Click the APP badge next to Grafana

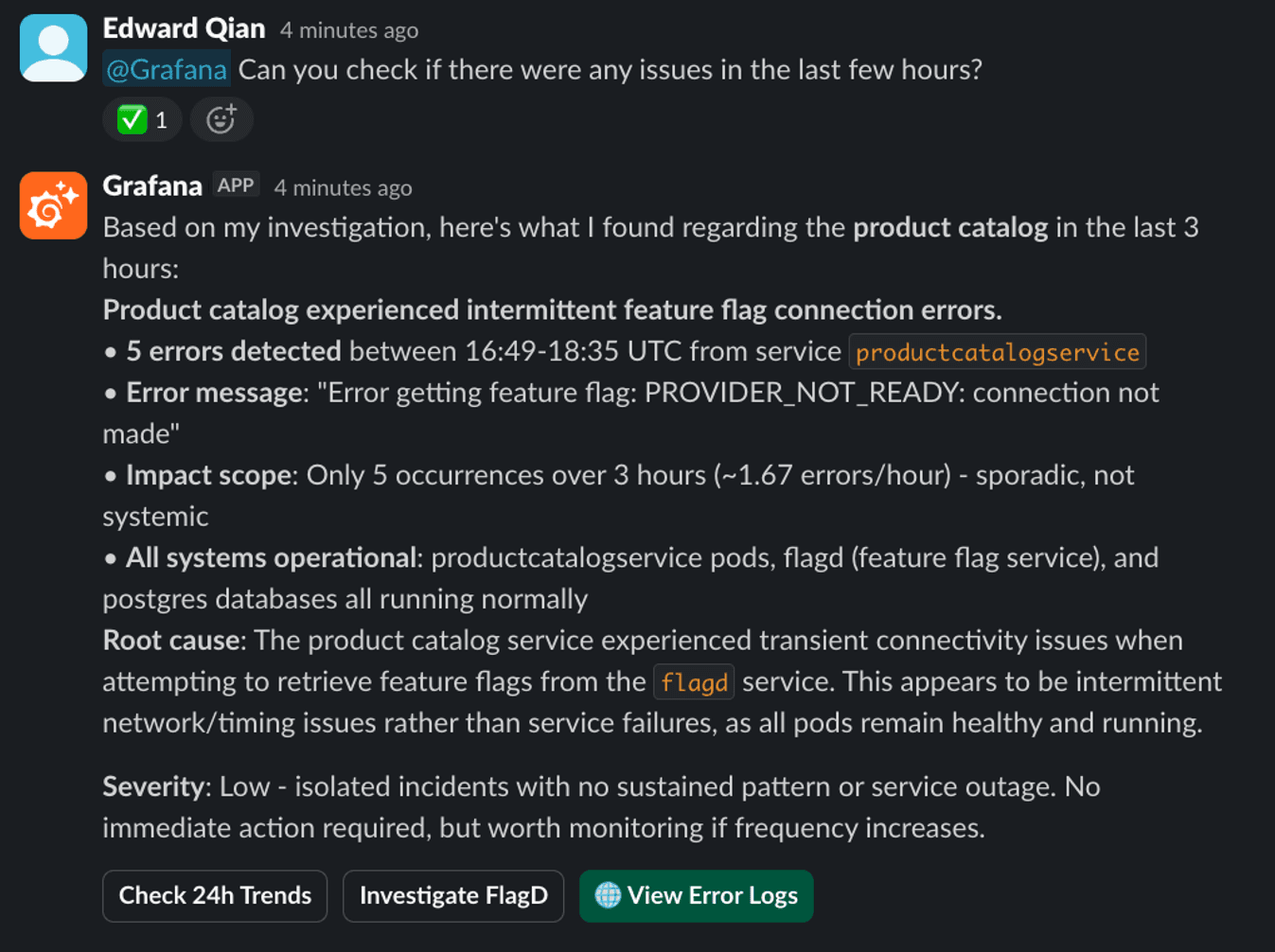coord(236,184)
